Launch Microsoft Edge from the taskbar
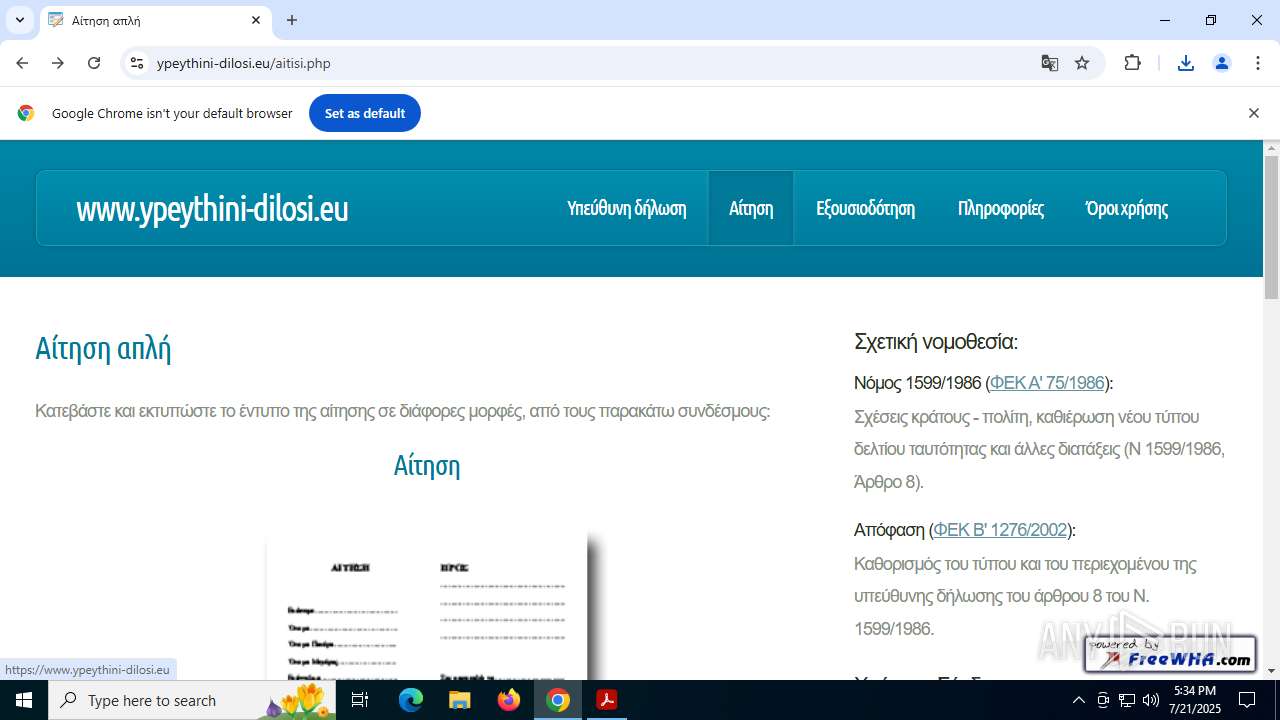The width and height of the screenshot is (1280, 720). coord(411,700)
